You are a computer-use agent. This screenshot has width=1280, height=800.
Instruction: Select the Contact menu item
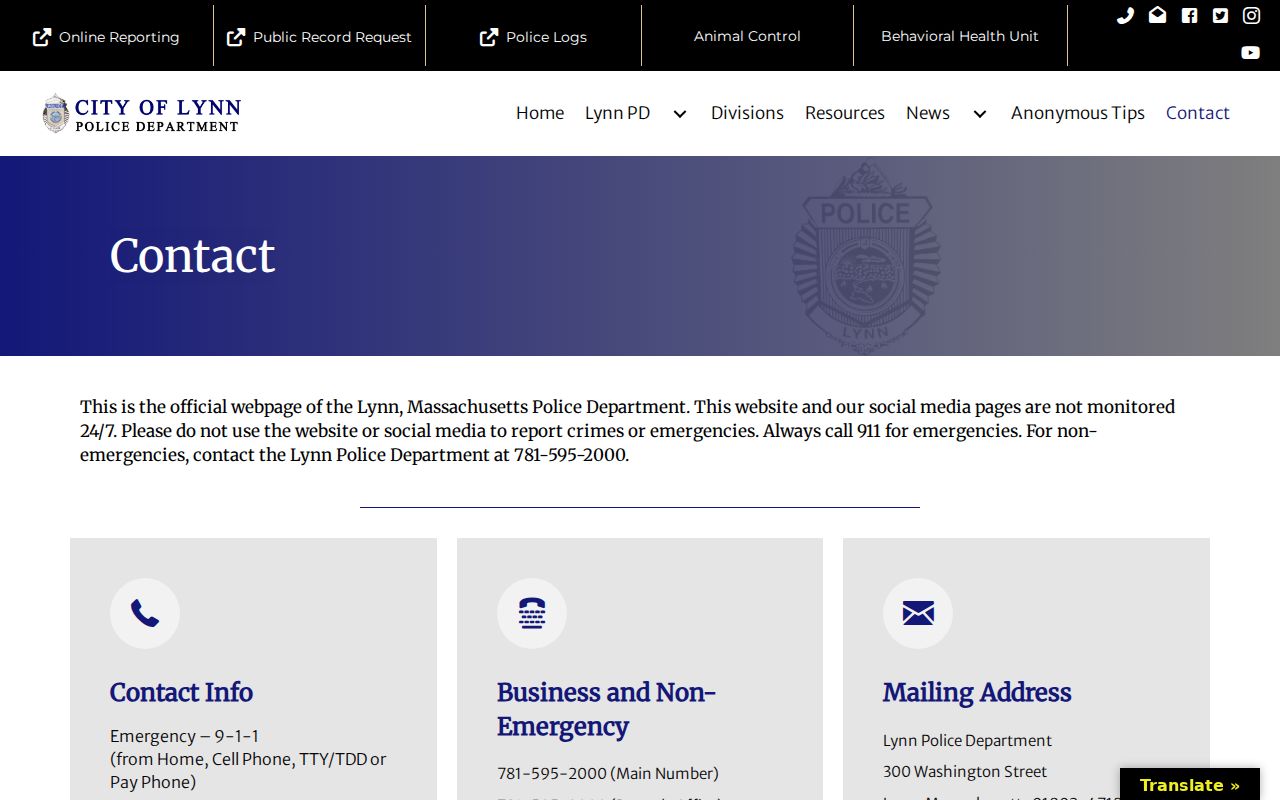pos(1198,113)
